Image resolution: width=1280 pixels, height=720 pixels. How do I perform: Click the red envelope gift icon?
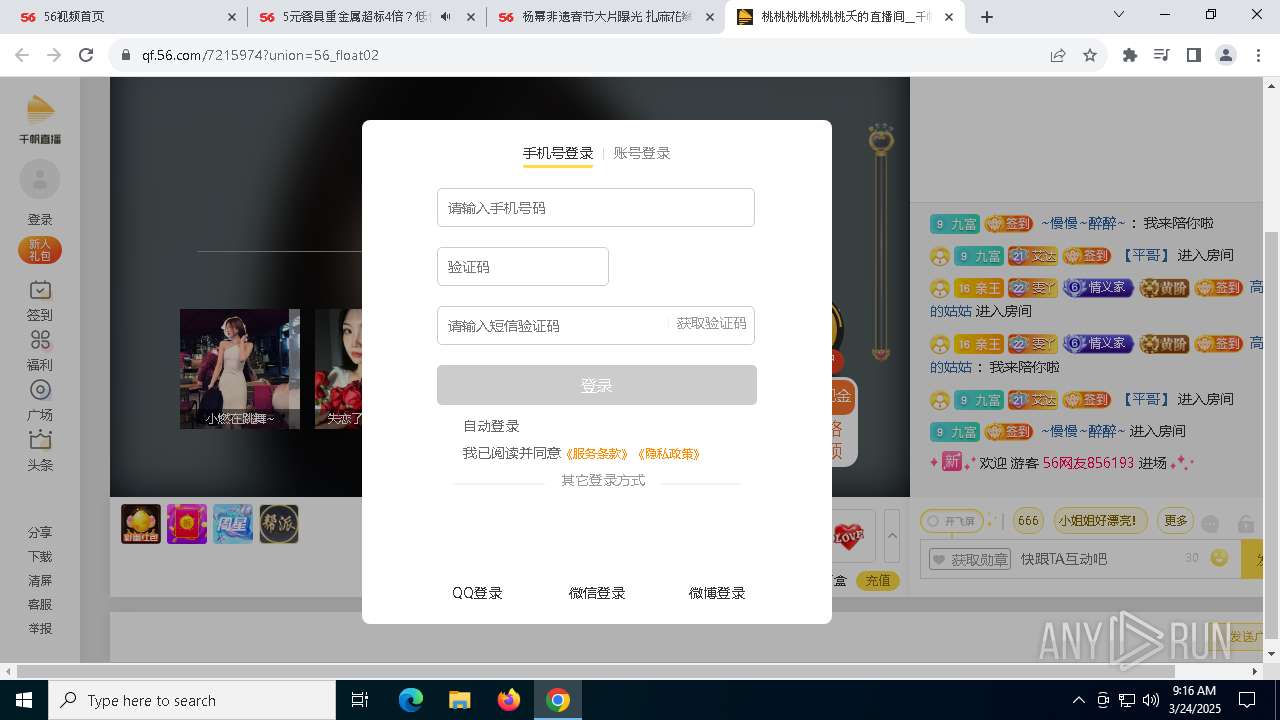(187, 524)
